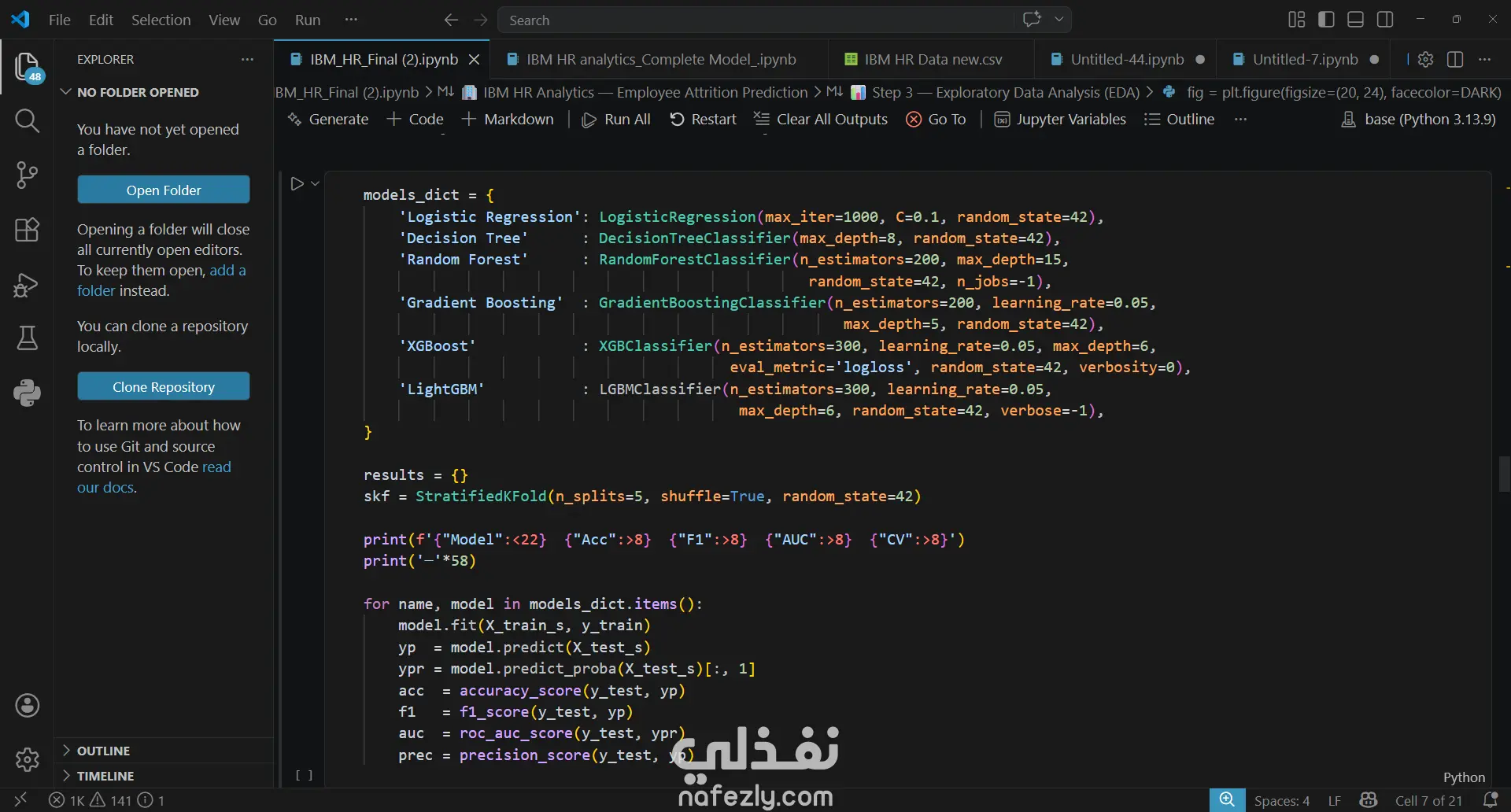
Task: Clear All Outputs in the notebook
Action: (x=820, y=120)
